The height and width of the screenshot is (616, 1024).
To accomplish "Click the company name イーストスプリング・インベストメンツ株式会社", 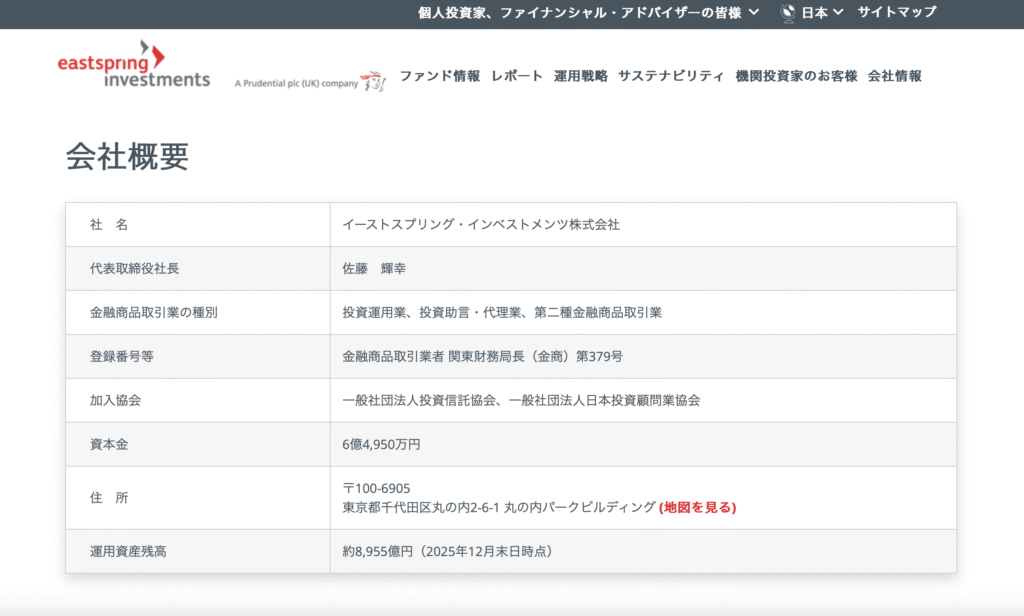I will pos(481,225).
